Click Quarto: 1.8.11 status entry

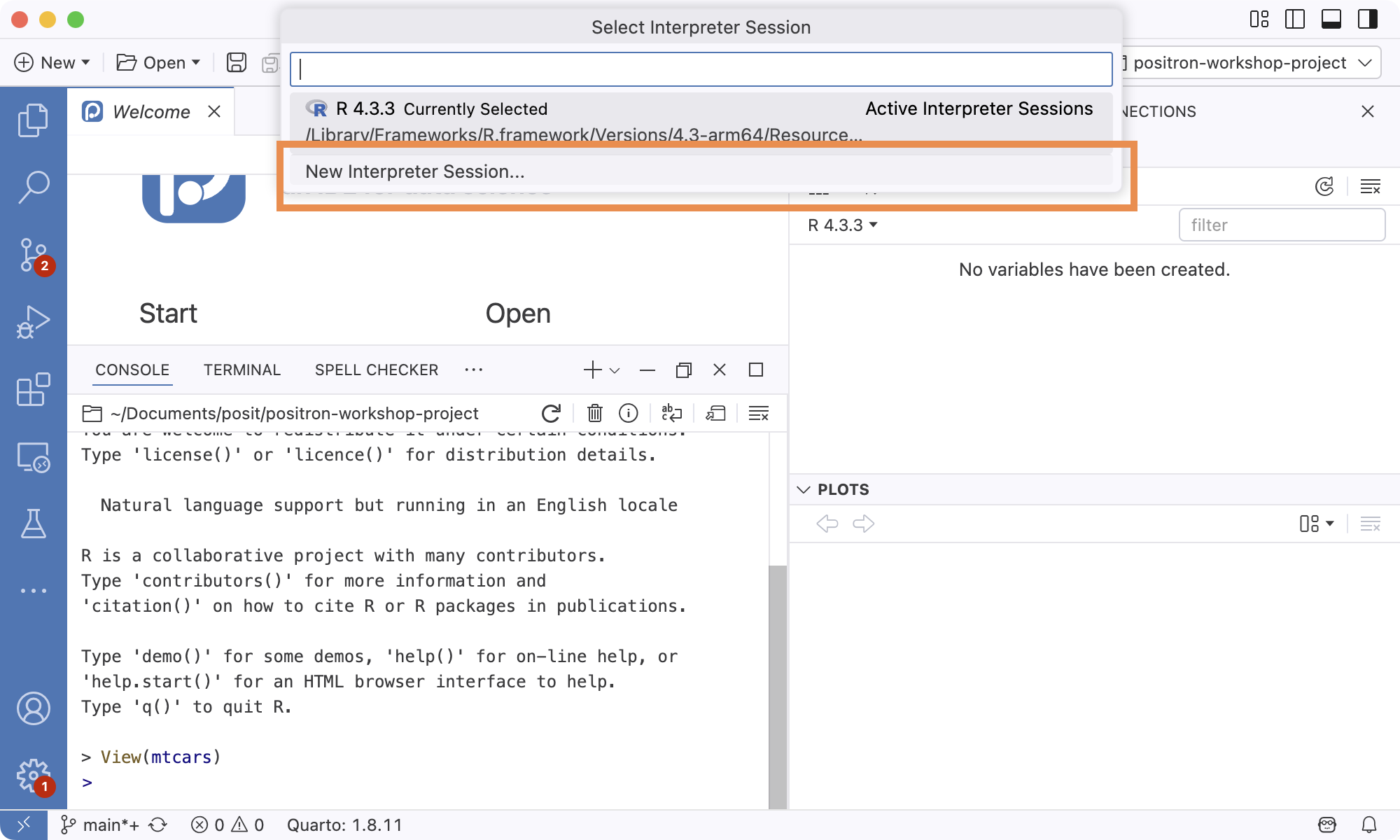point(344,825)
